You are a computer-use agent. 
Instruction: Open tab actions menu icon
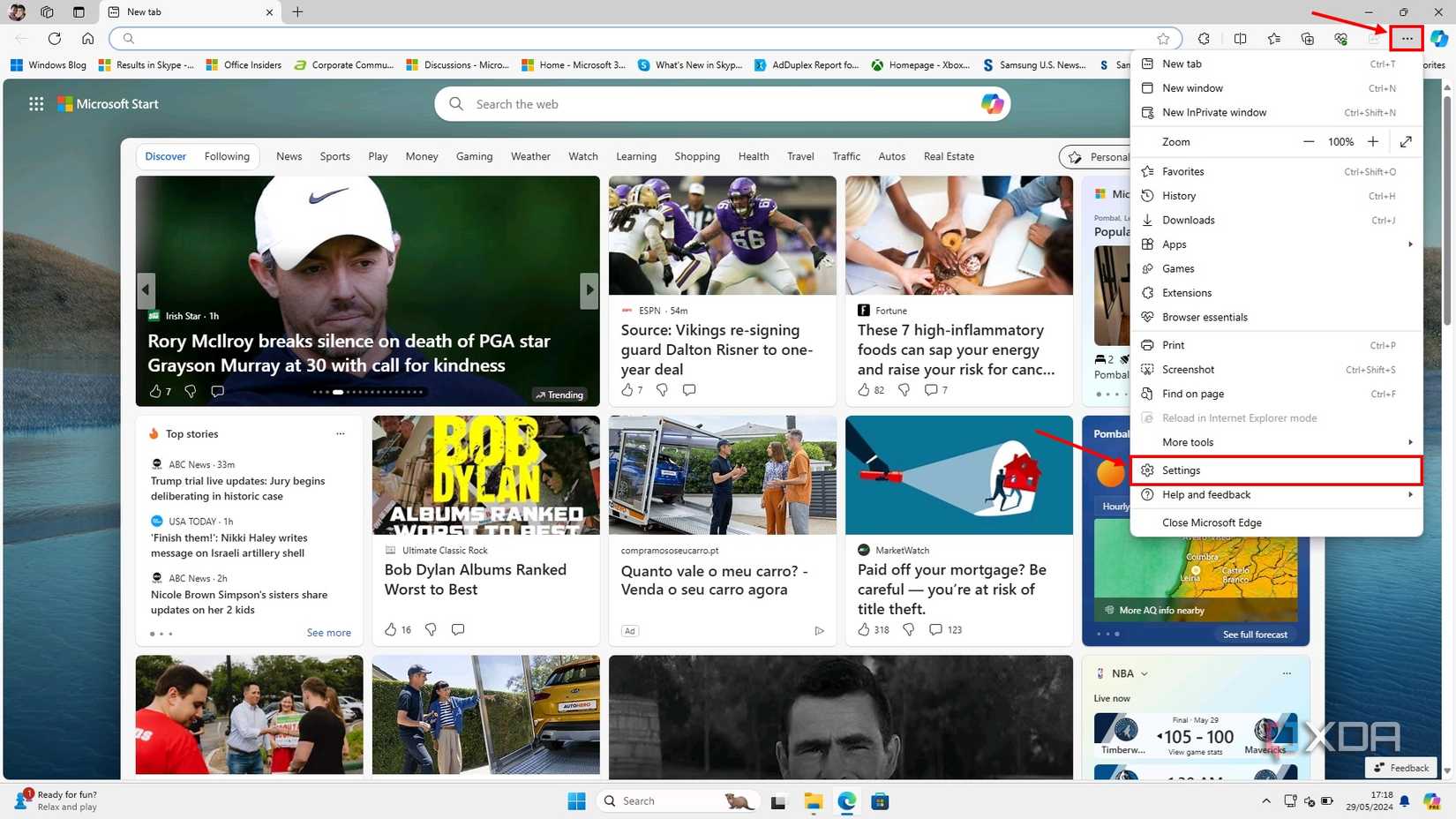(x=79, y=11)
